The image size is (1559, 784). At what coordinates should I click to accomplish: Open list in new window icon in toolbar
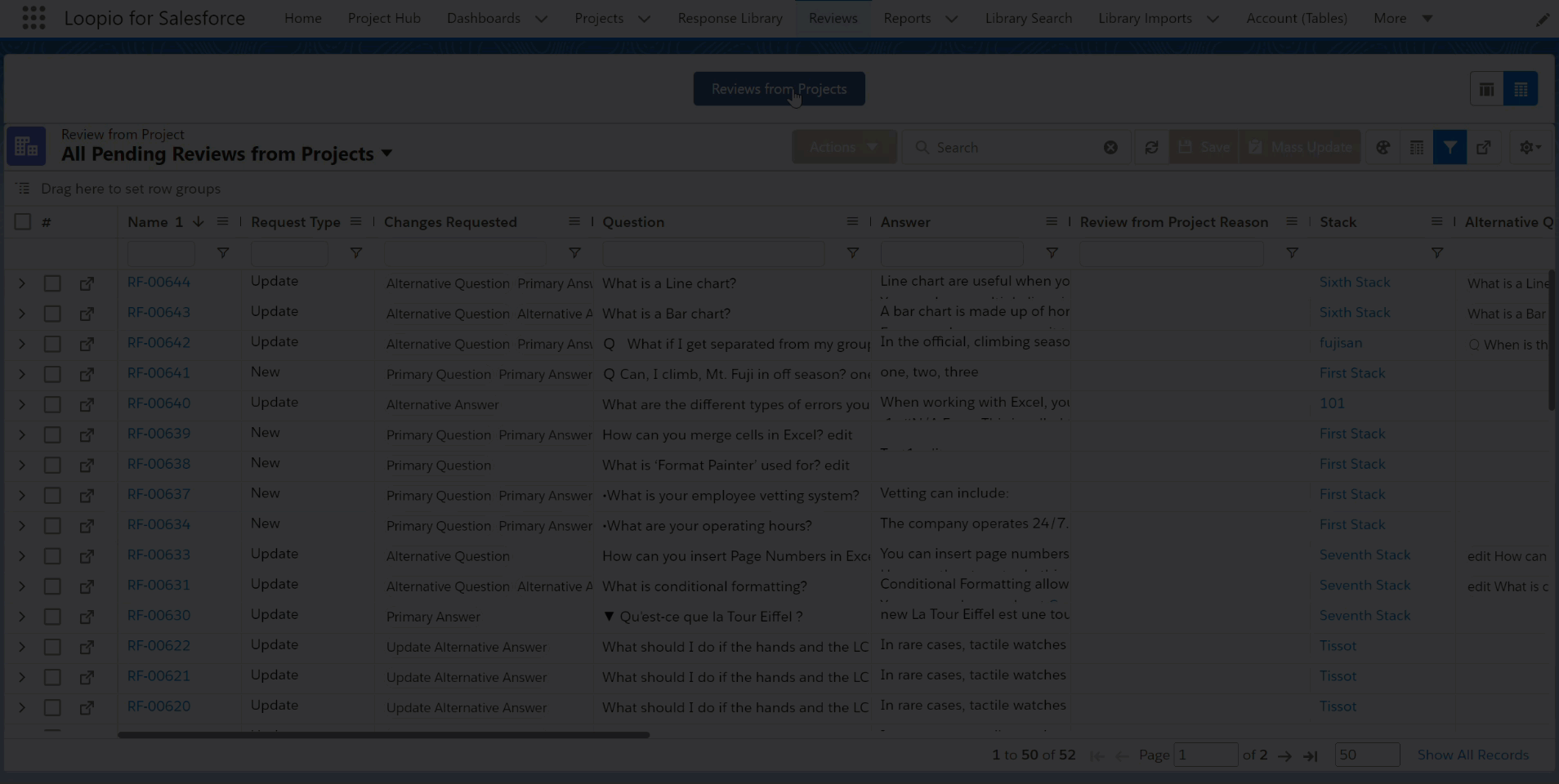(x=1484, y=148)
